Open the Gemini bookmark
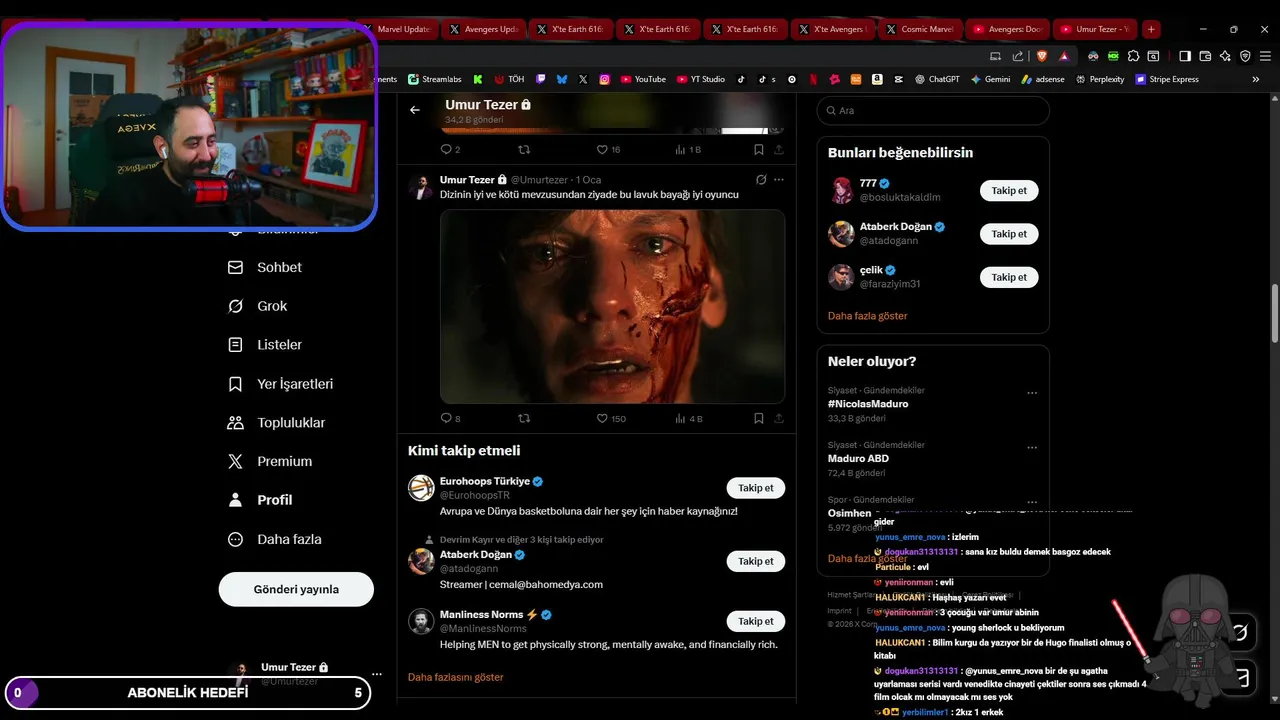Screen dimensions: 1280x720 [x=990, y=79]
